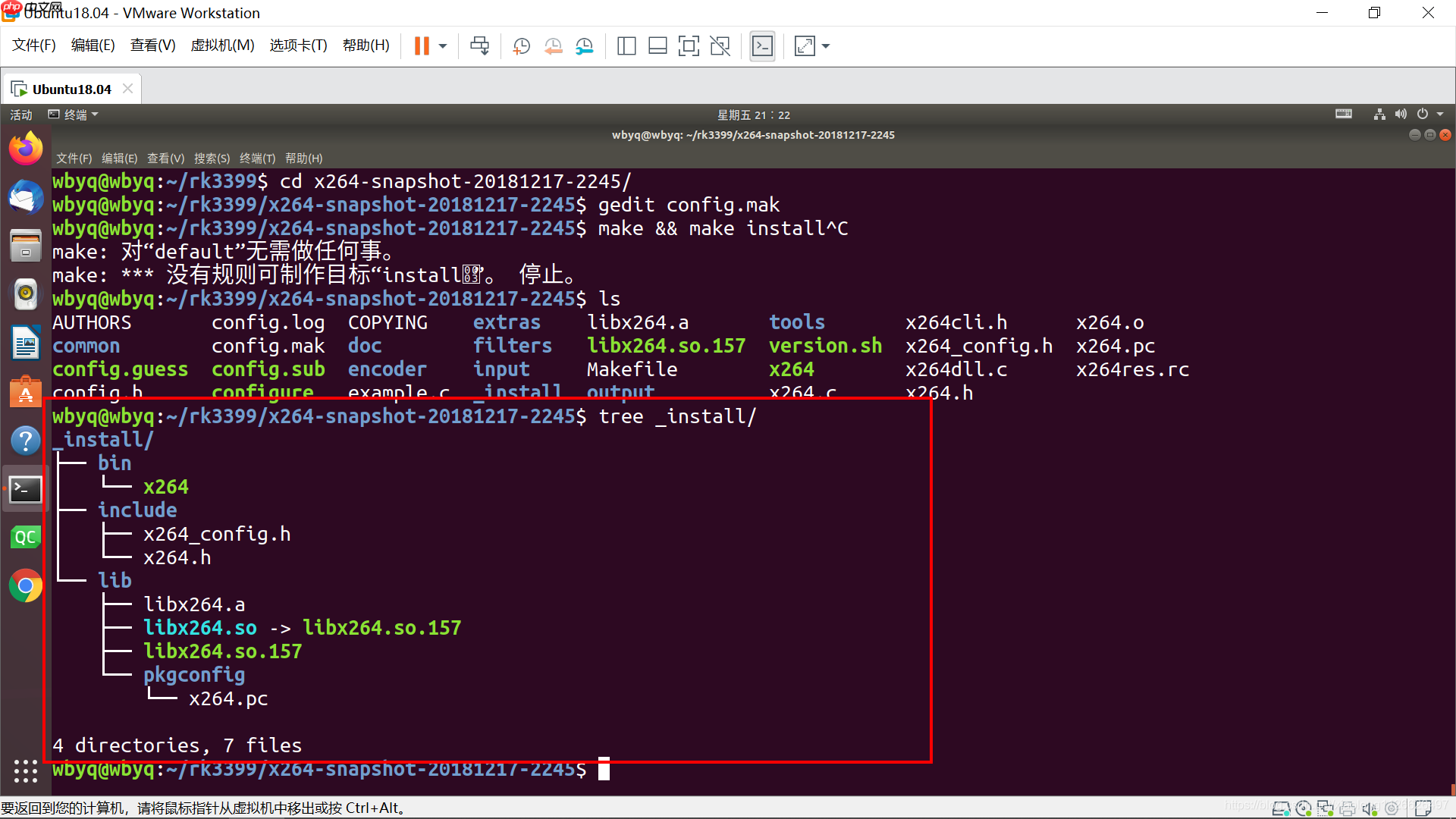Click the clock showing 星期五 21:22
This screenshot has width=1456, height=819.
[754, 114]
